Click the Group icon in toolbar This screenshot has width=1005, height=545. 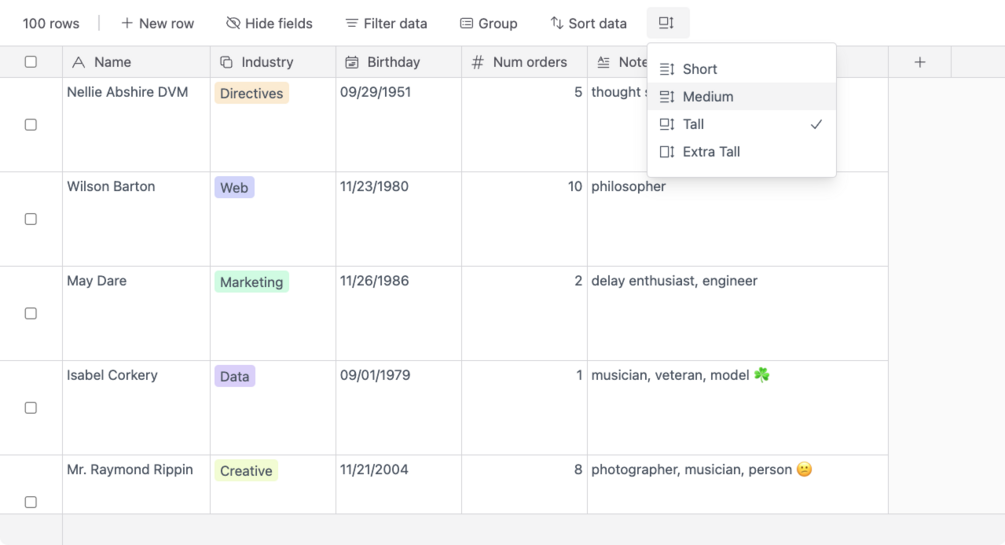[466, 23]
